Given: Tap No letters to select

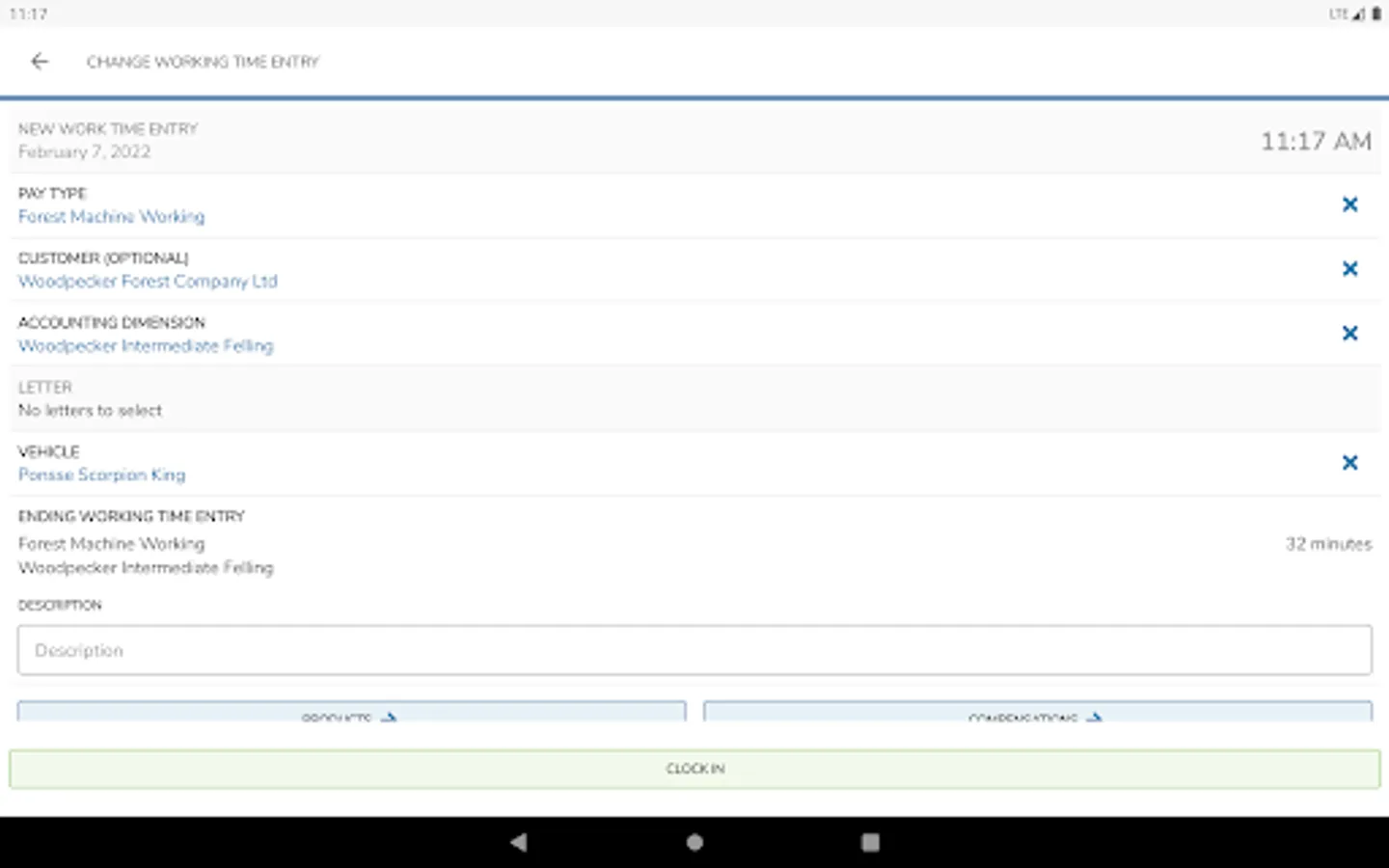Looking at the screenshot, I should tap(90, 411).
